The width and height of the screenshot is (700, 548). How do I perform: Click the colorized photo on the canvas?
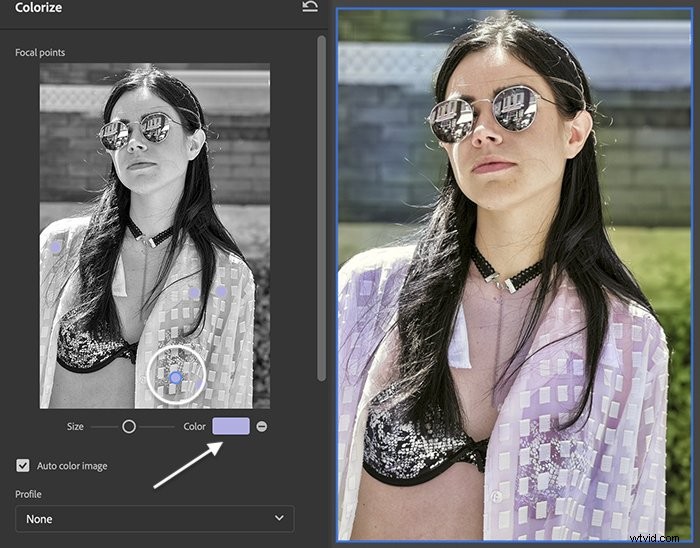click(x=514, y=274)
